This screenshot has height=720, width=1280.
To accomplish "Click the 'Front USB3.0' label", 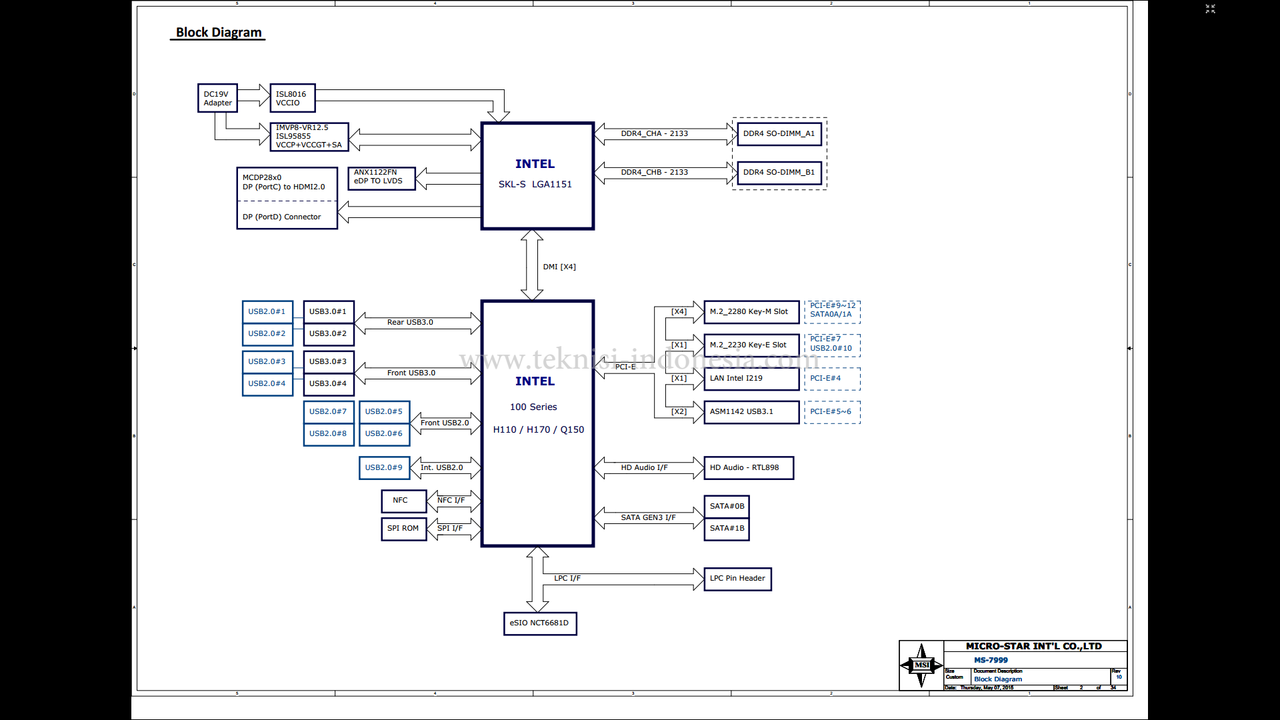I will pos(410,373).
